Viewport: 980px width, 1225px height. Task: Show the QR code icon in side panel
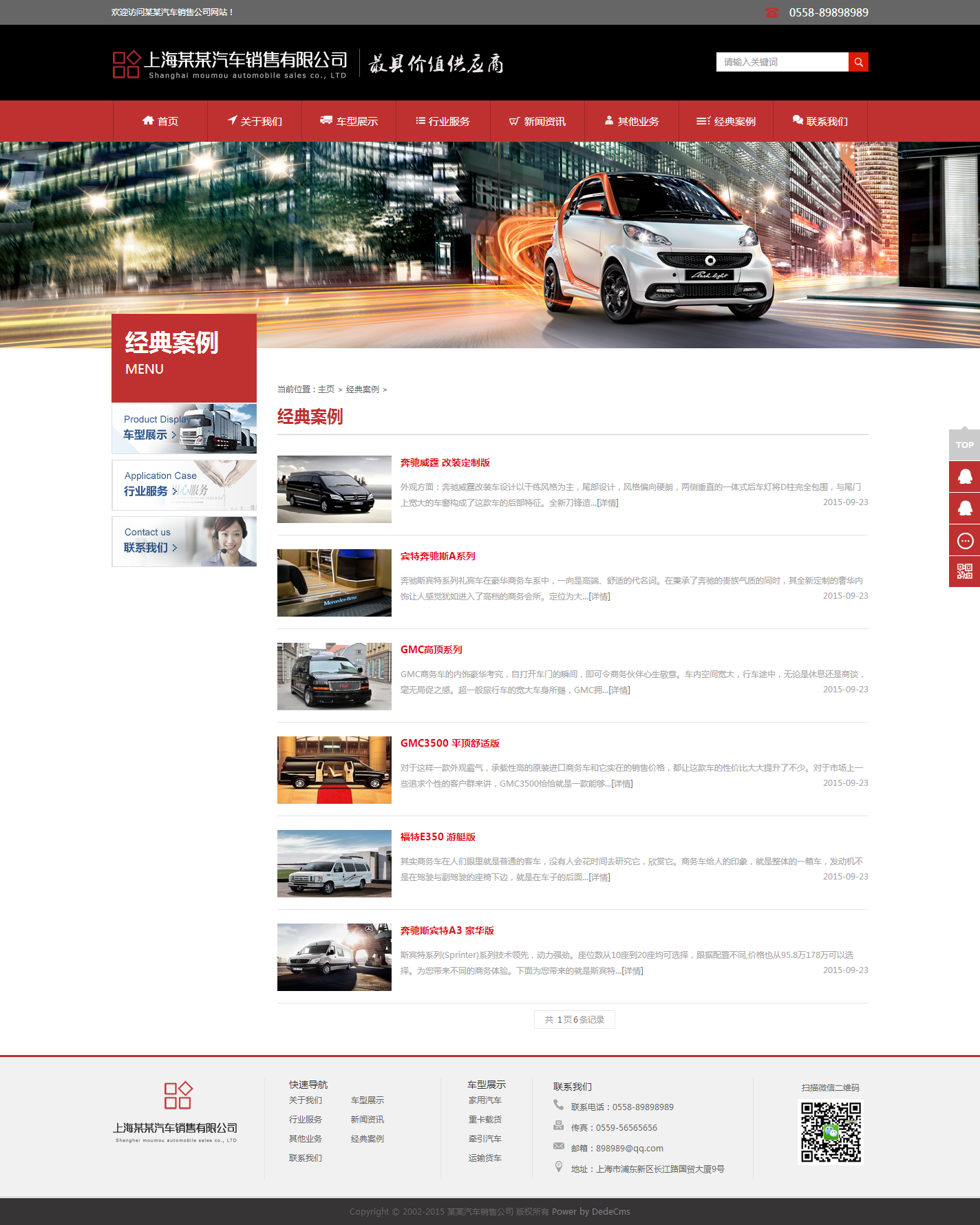[x=964, y=571]
